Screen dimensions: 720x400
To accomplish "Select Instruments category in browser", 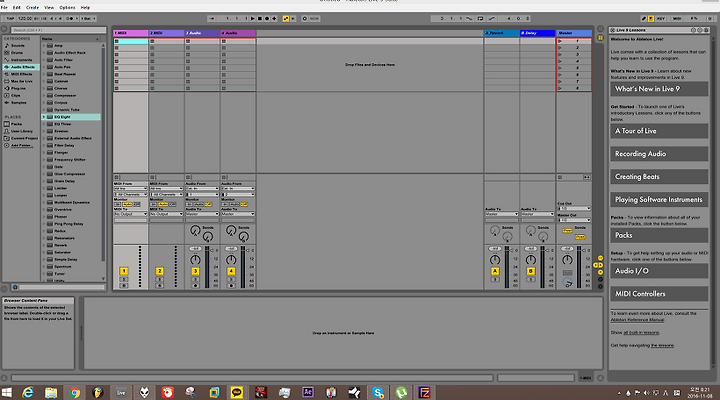I will click(x=22, y=60).
